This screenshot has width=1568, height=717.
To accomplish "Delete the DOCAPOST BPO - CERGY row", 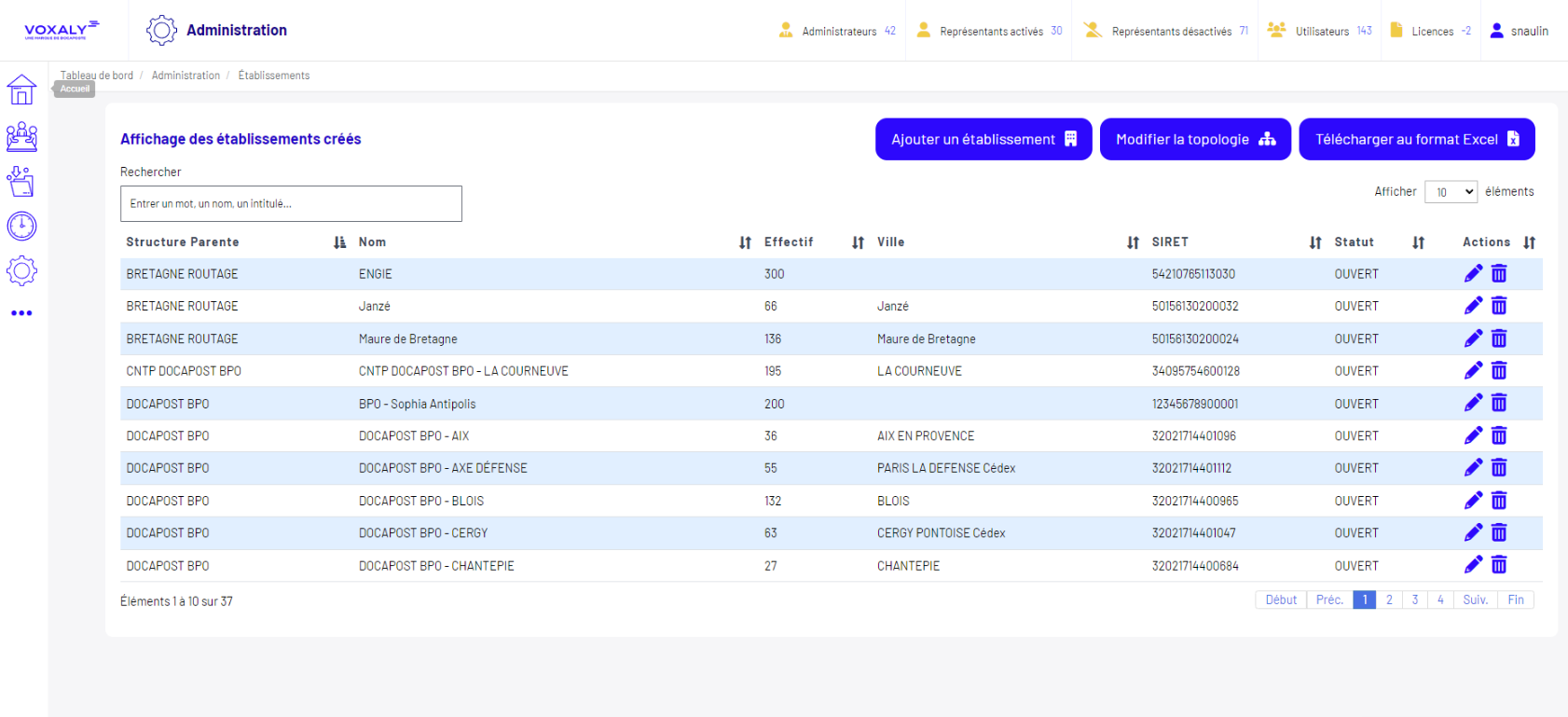I will (1499, 532).
